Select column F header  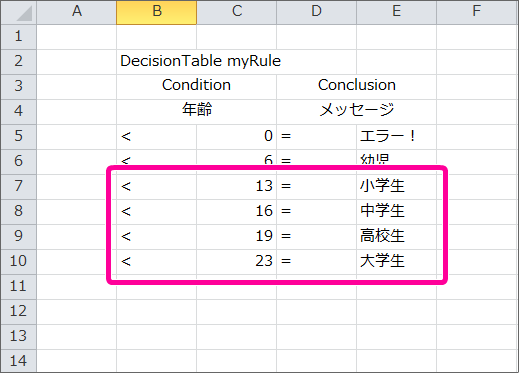point(477,12)
